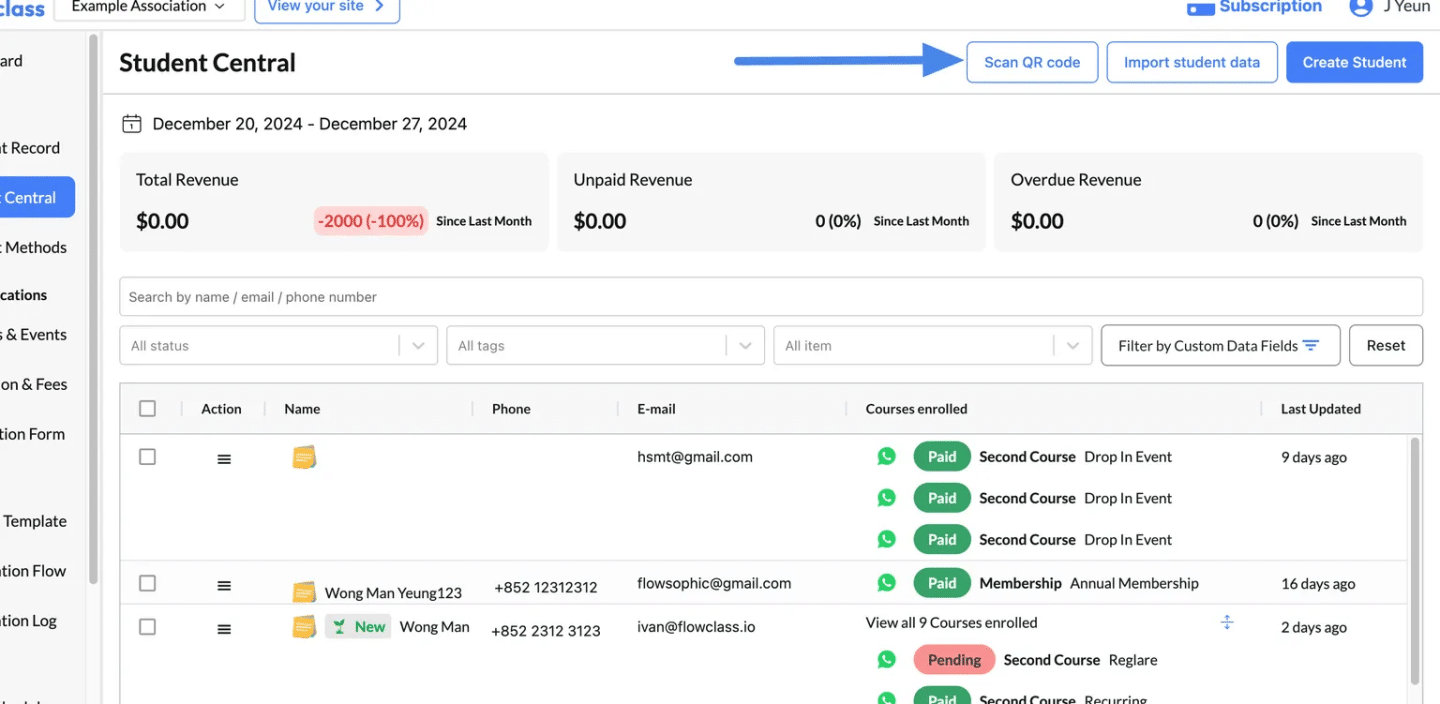Click the Name column header
This screenshot has height=704, width=1440.
[302, 409]
